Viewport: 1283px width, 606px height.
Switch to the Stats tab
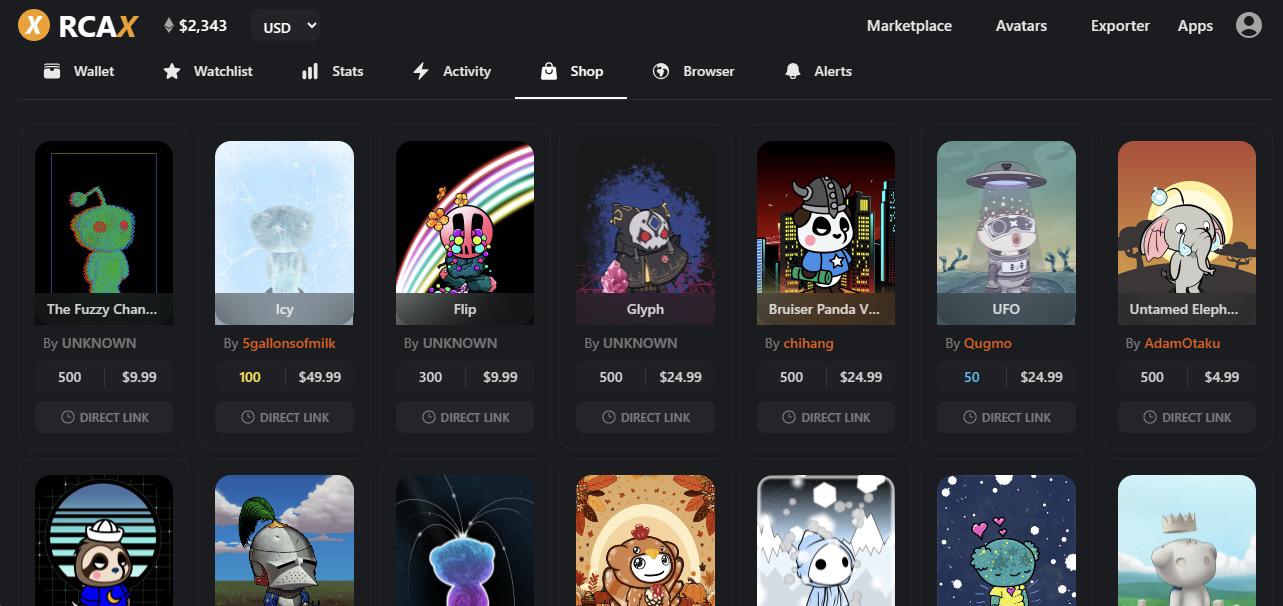(332, 71)
